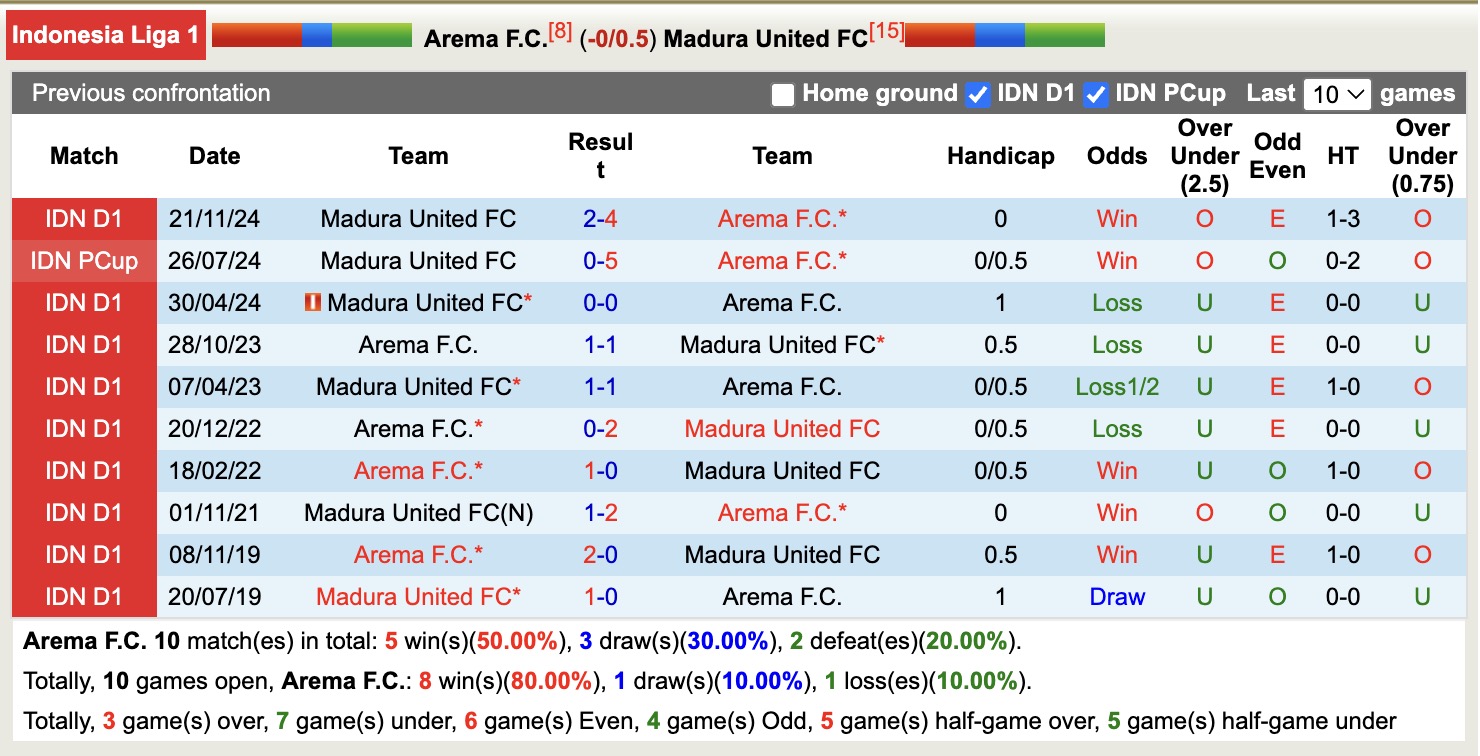Click the Draw odds link on the 20/07/19 match
Image resolution: width=1480 pixels, height=756 pixels.
(1117, 596)
